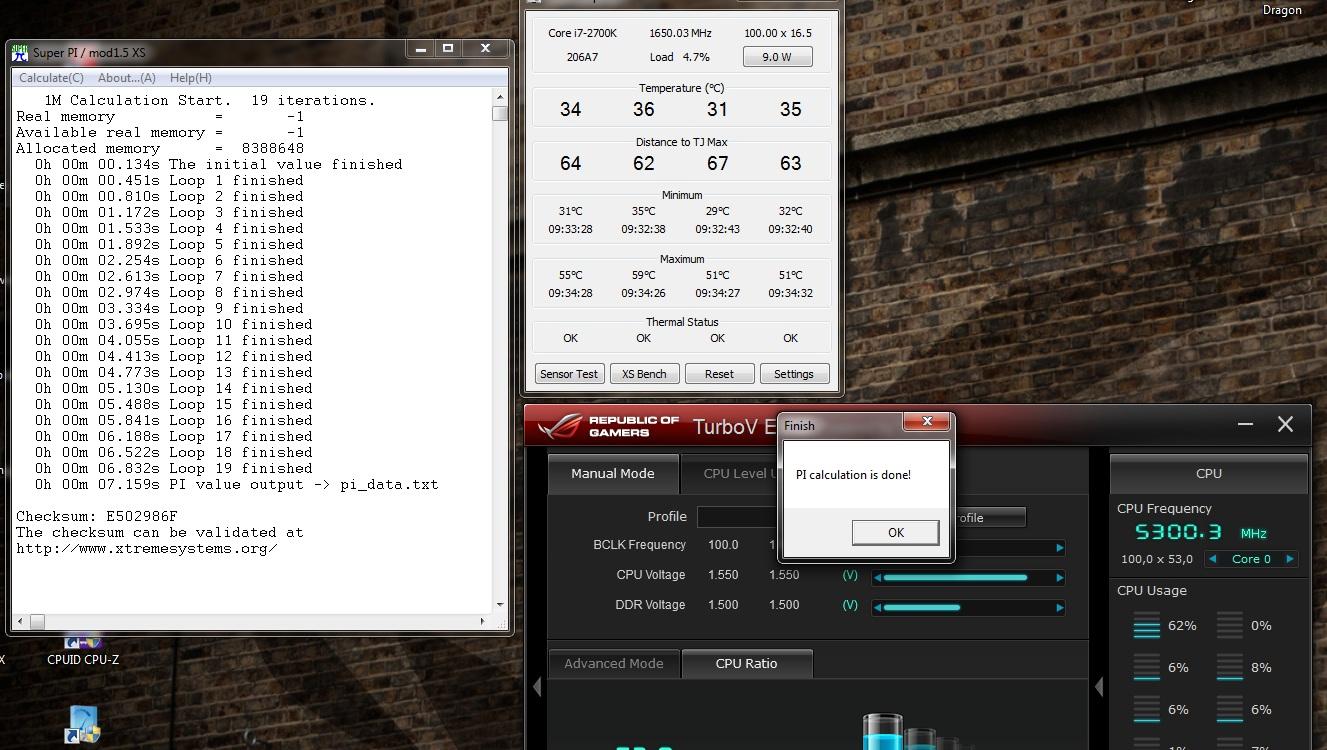Click the CPU panel header button in TurboV

coord(1209,474)
